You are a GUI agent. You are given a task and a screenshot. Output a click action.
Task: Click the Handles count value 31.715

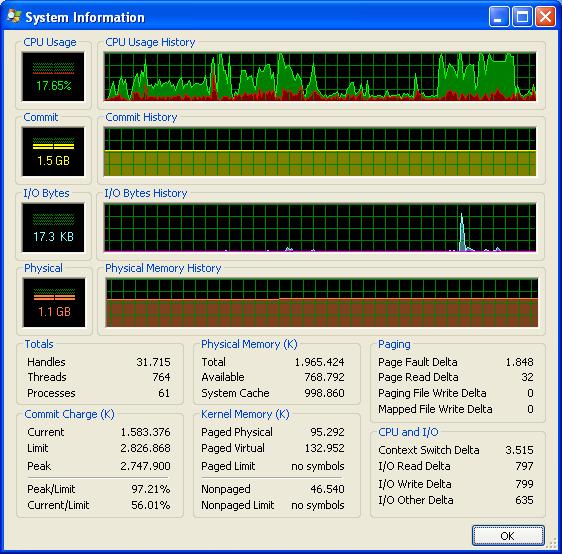pyautogui.click(x=153, y=362)
